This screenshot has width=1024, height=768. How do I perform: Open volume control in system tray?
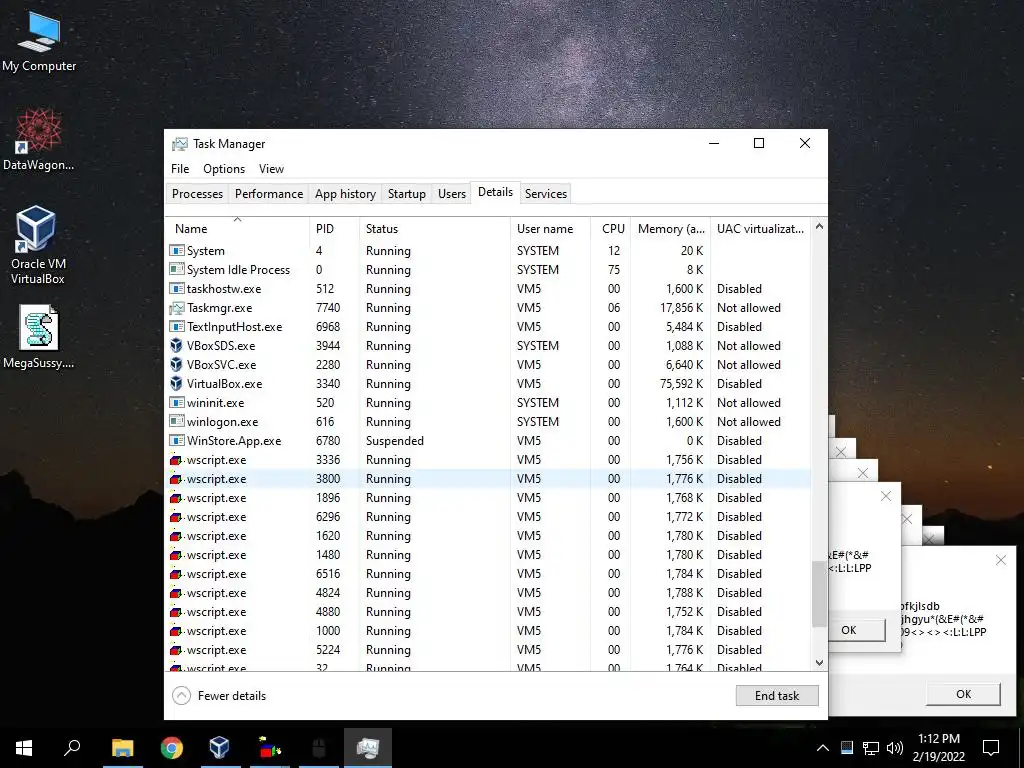pyautogui.click(x=895, y=748)
